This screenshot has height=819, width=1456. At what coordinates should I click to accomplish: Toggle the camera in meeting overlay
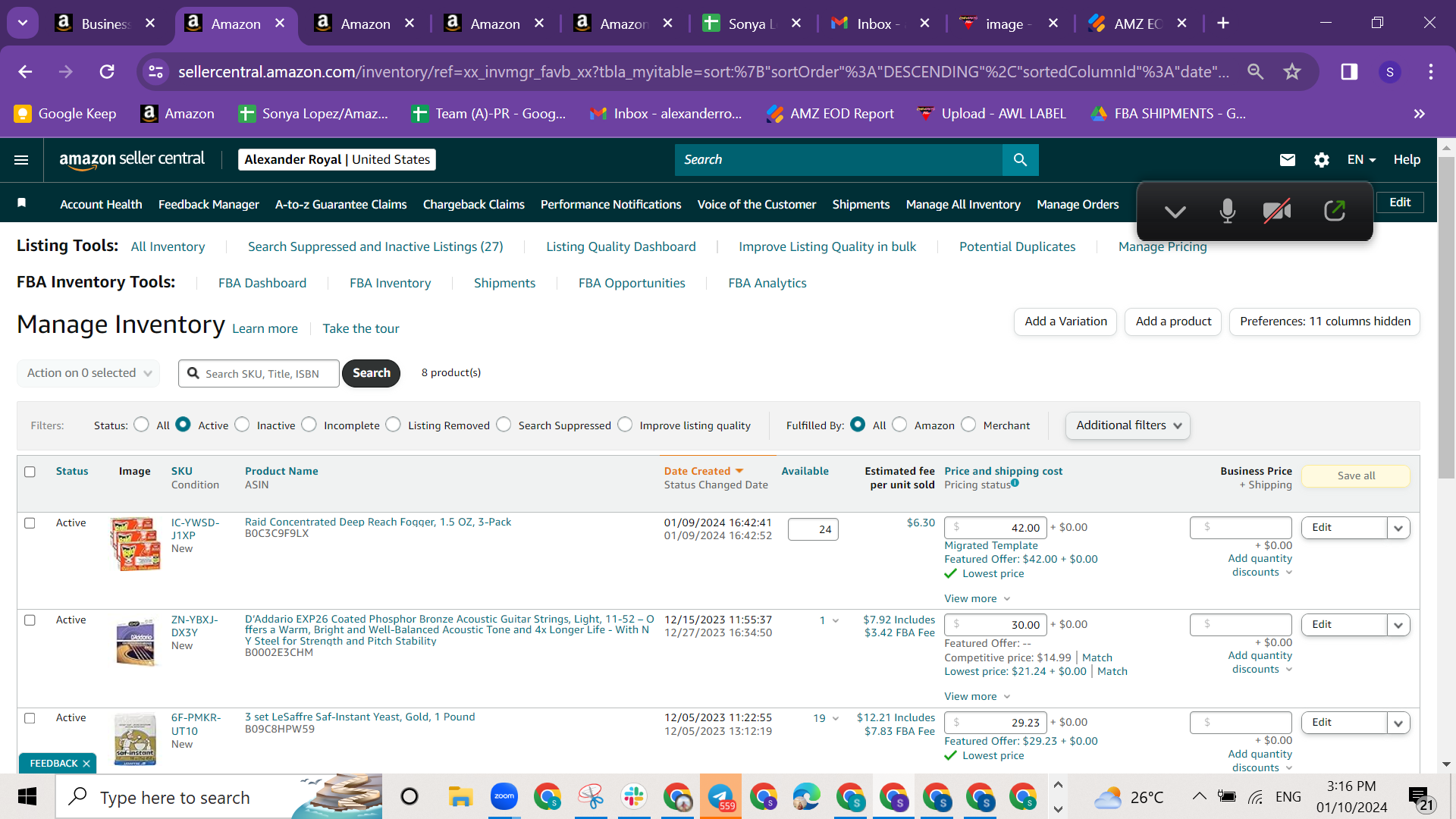1277,211
